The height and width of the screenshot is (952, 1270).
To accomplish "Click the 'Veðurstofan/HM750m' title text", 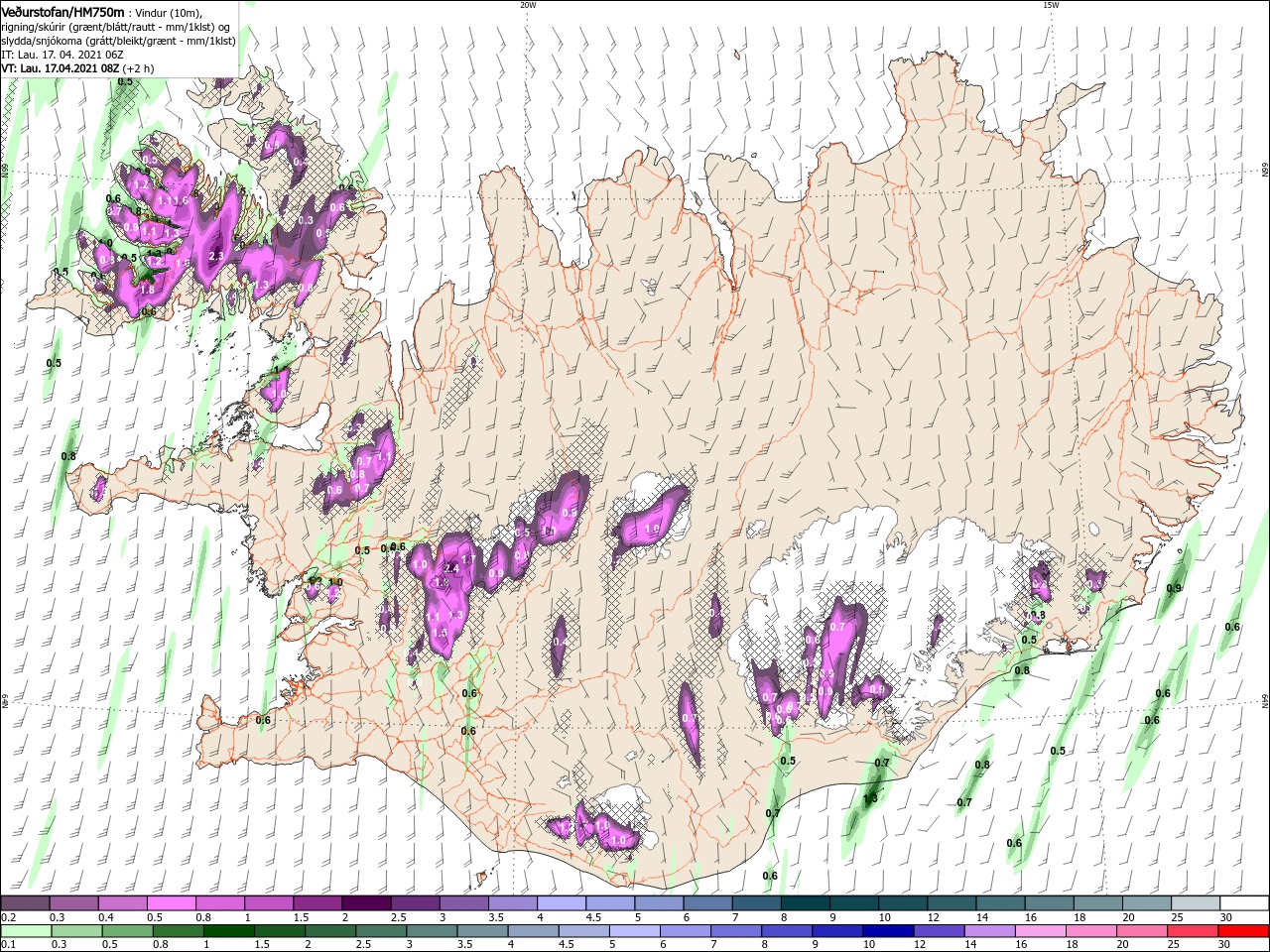I will point(63,12).
